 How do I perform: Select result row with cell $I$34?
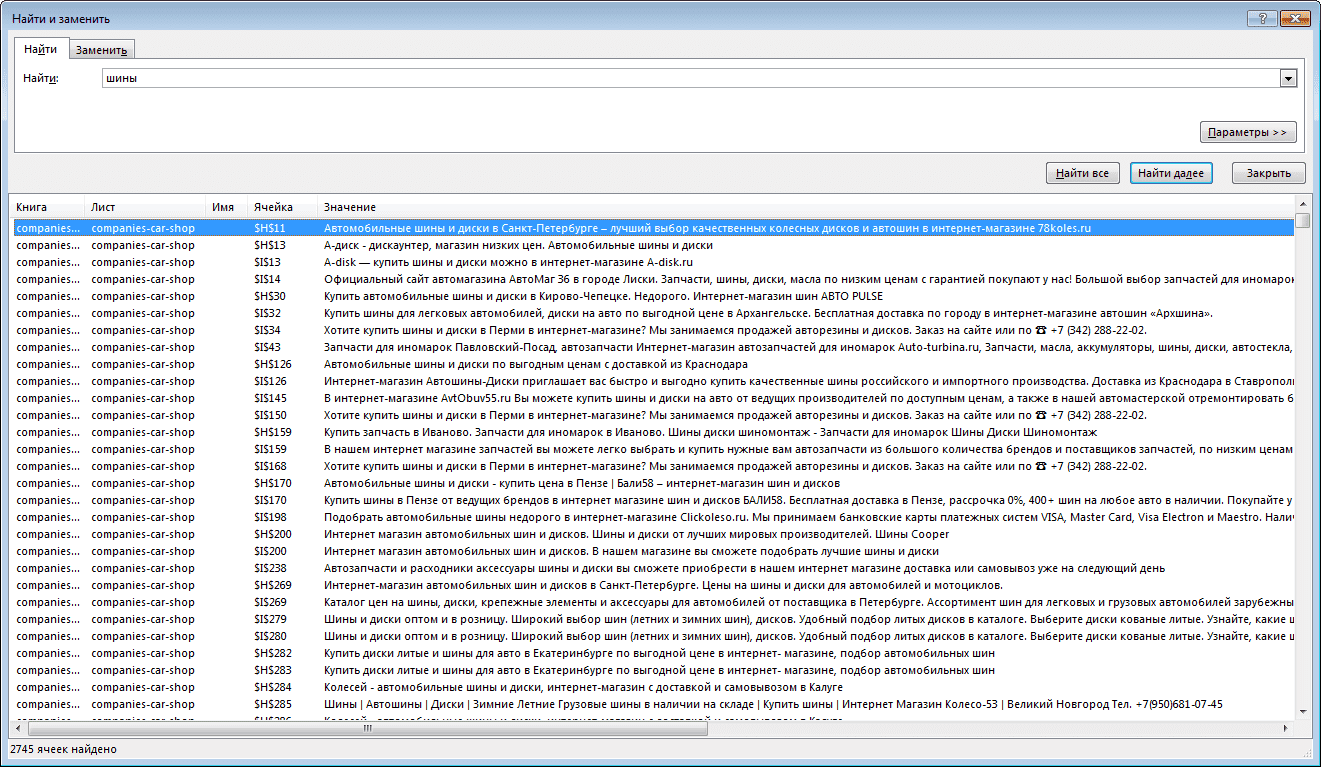(653, 330)
